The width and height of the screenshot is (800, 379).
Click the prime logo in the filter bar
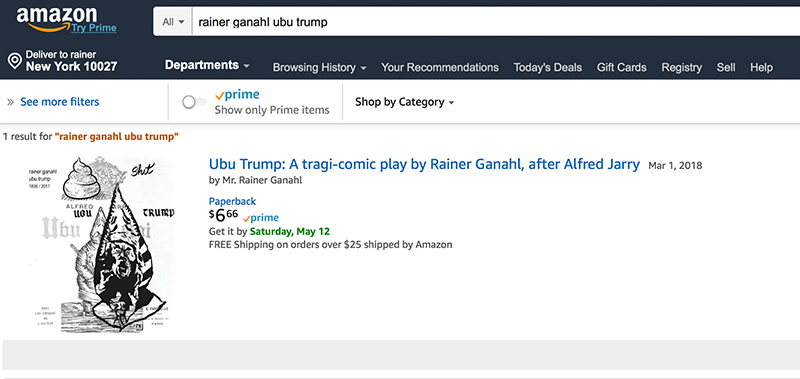237,95
